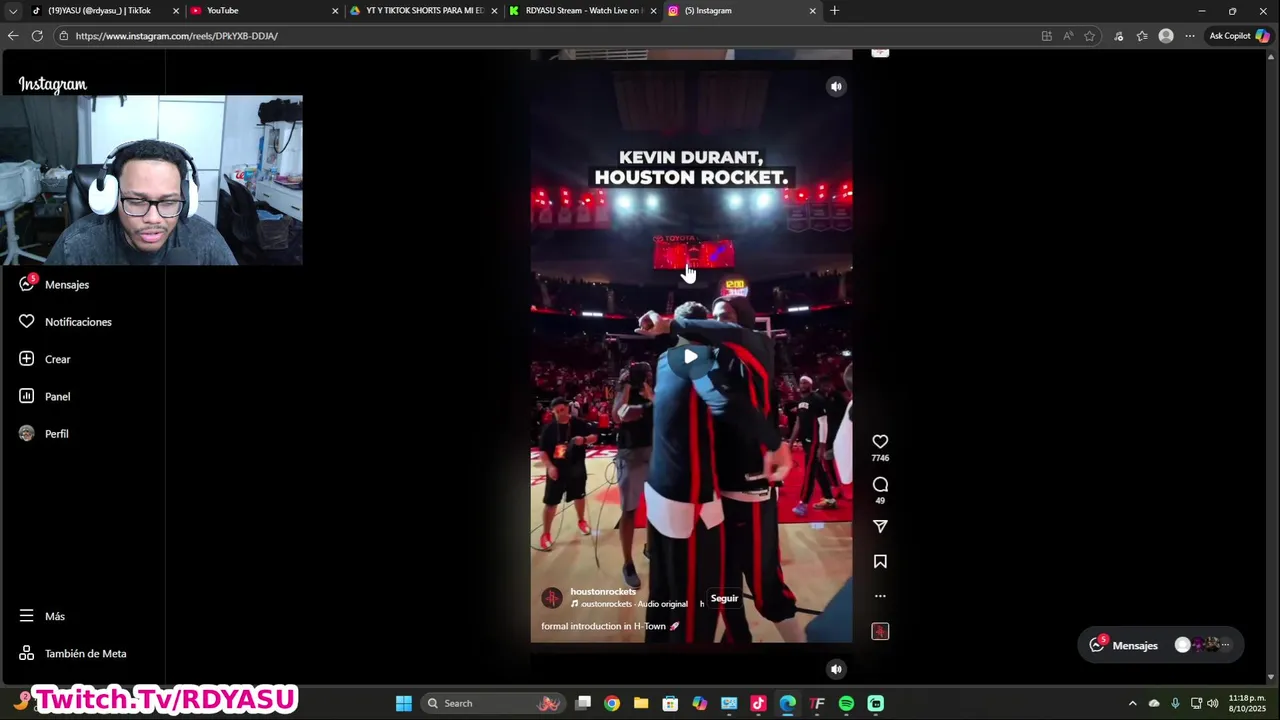1280x720 pixels.
Task: Open the Edge app-available icon in address bar
Action: (x=1047, y=36)
